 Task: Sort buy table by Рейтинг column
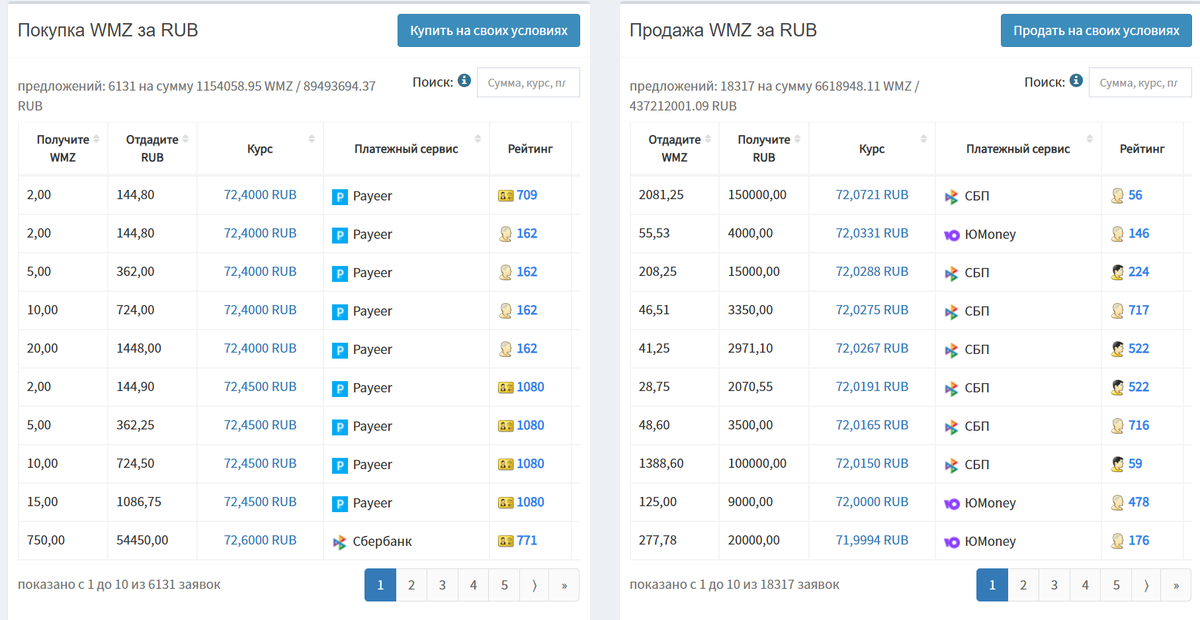[x=531, y=149]
